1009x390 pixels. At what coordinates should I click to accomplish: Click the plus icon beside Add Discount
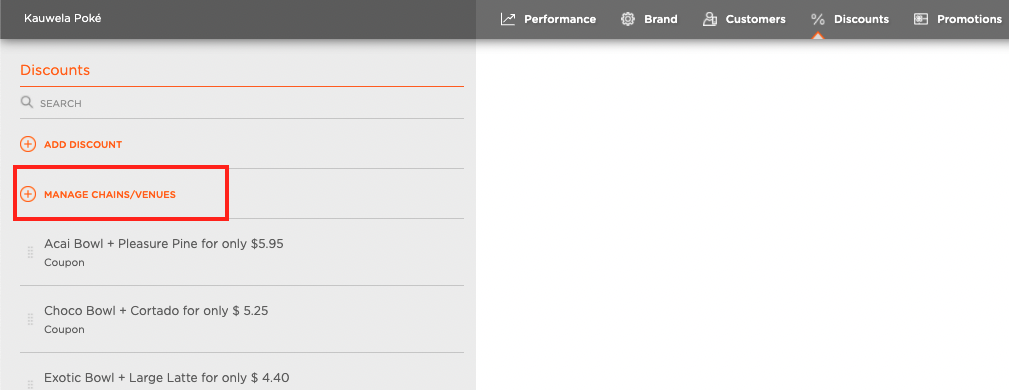[28, 144]
